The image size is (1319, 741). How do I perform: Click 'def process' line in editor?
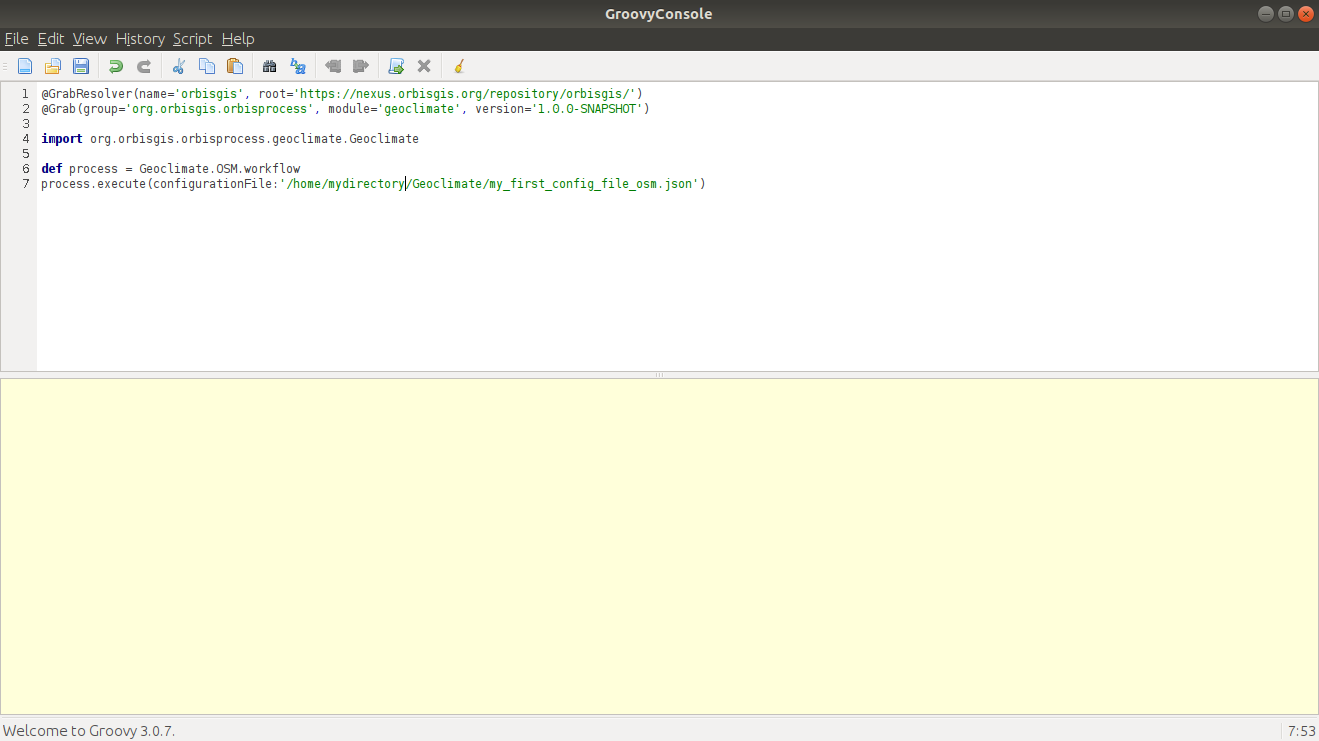point(171,168)
